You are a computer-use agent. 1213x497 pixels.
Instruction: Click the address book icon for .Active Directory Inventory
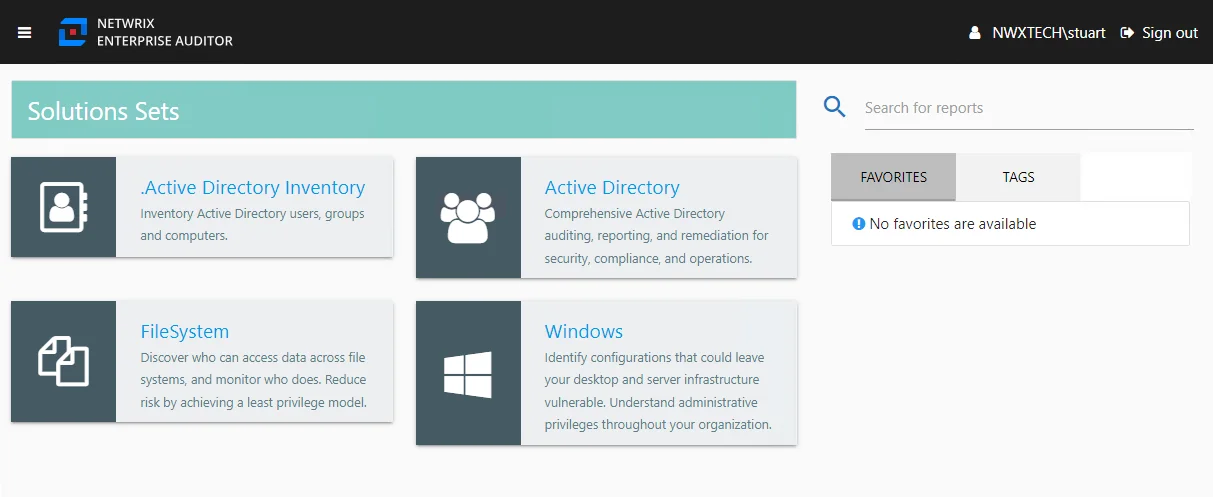pos(64,207)
